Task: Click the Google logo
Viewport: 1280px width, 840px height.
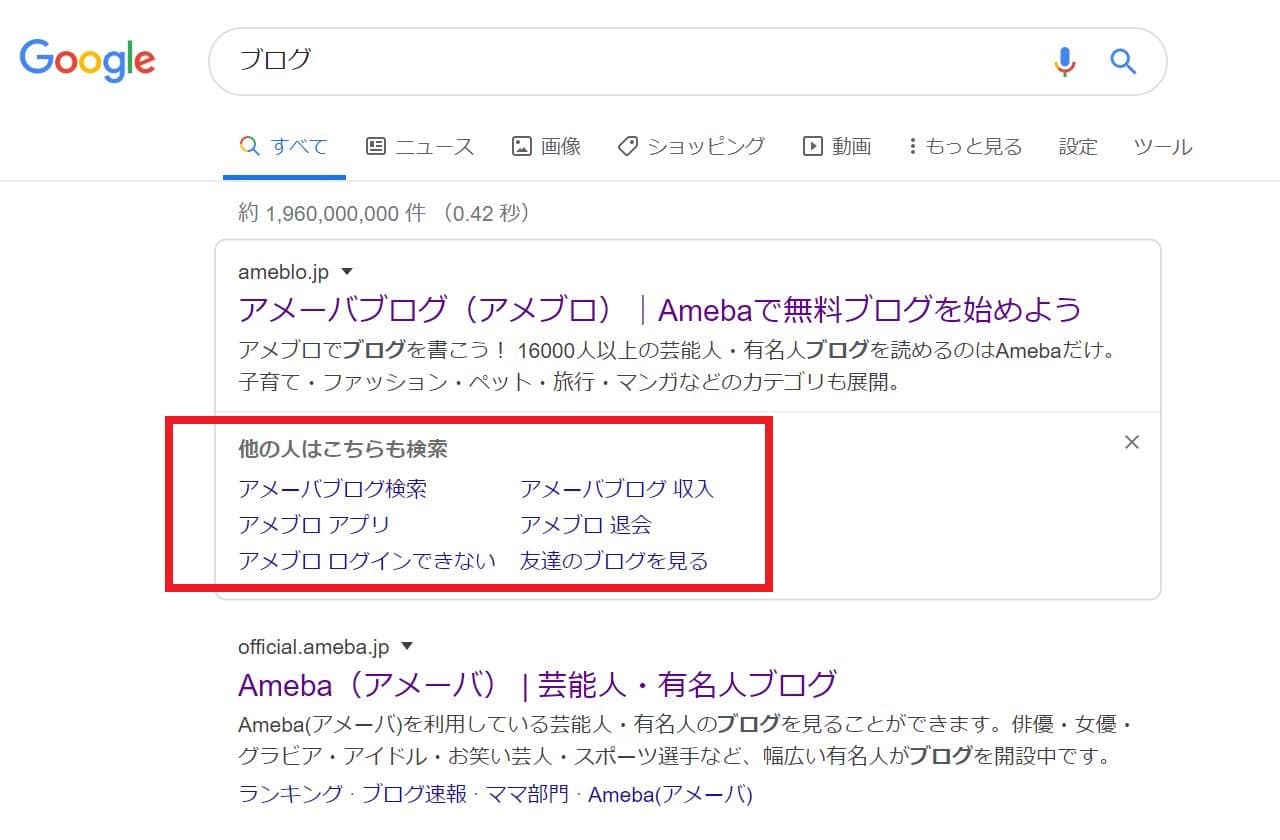Action: pos(87,60)
